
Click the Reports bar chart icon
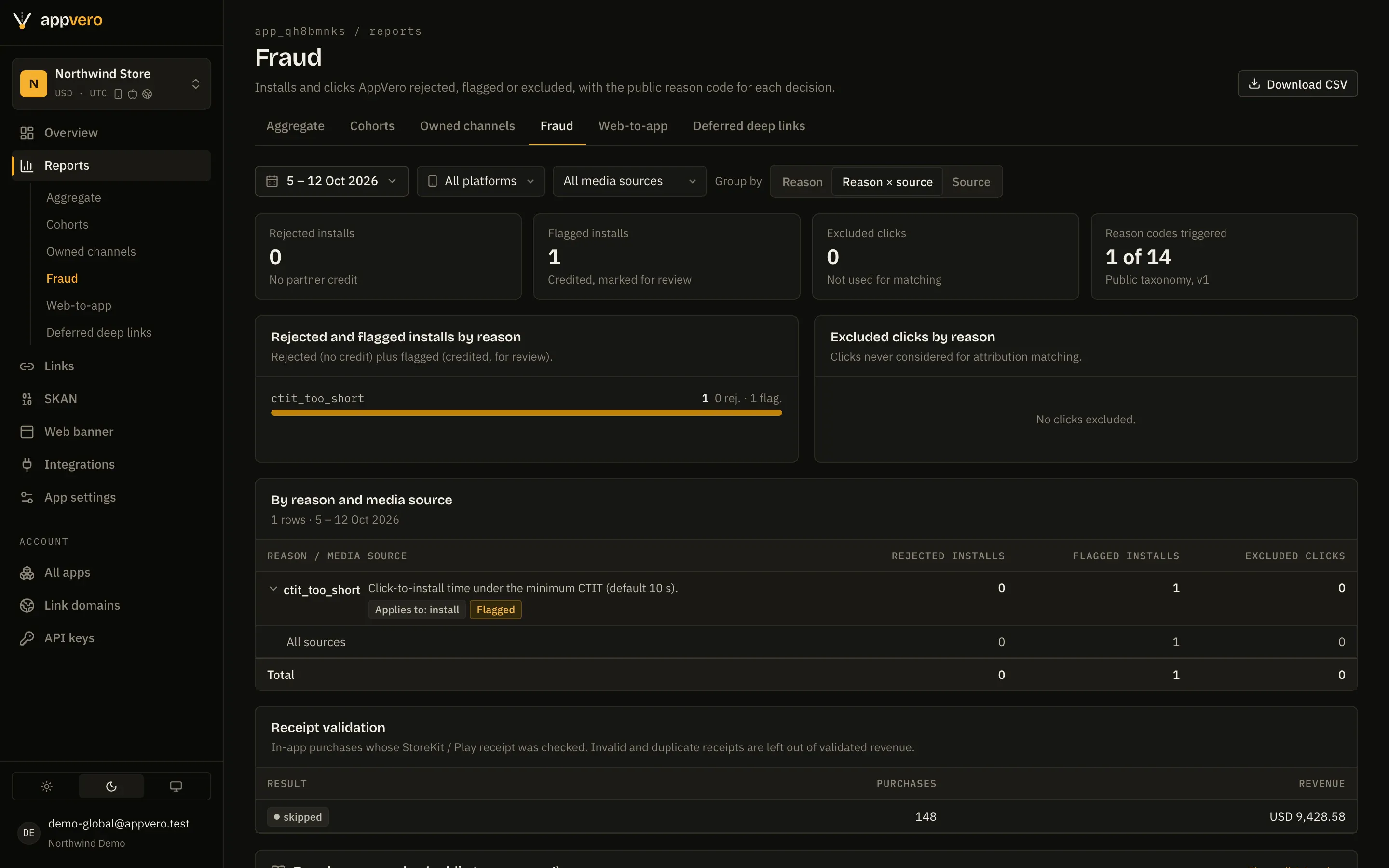pyautogui.click(x=27, y=165)
